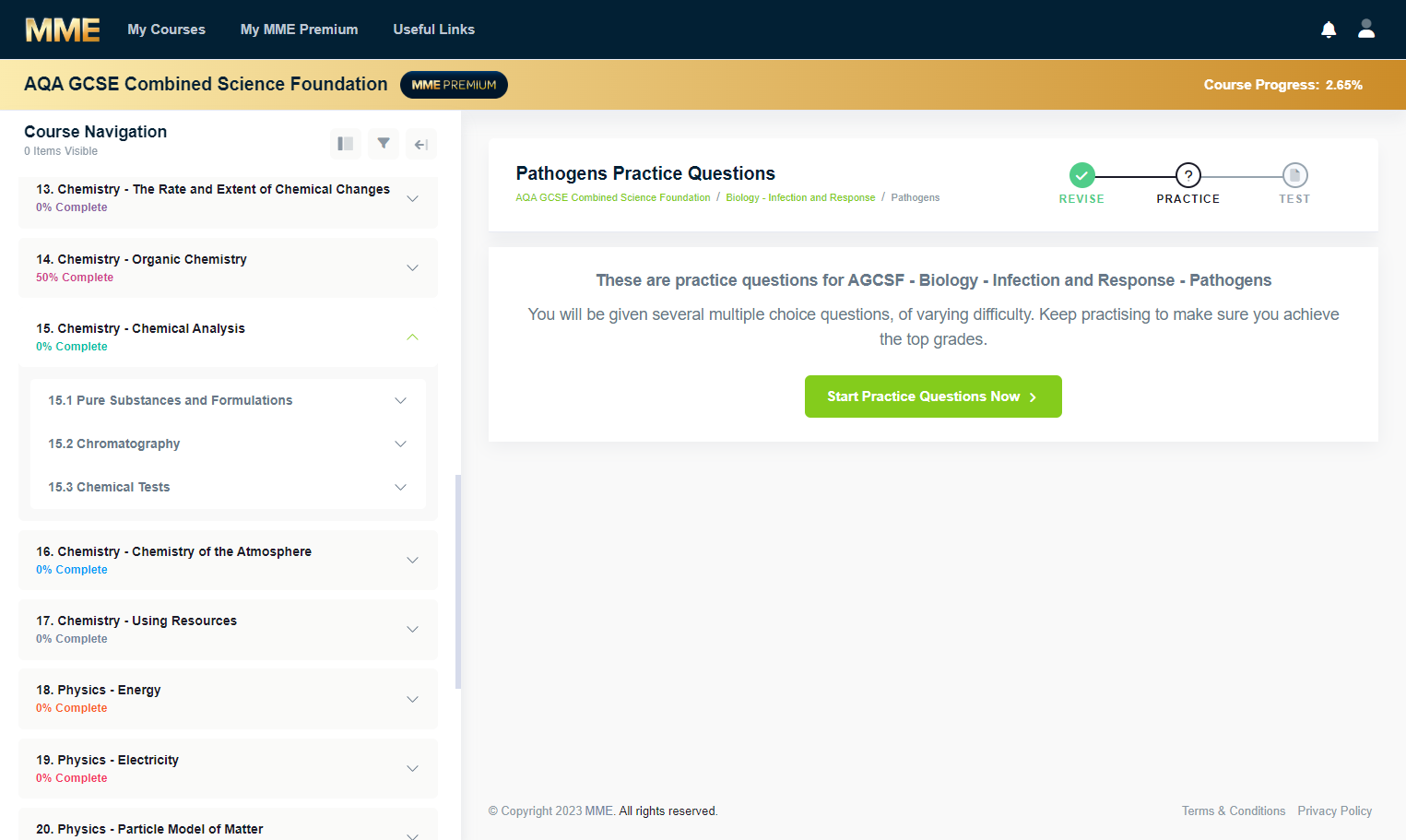Collapse navigation panel with the arrow icon
The image size is (1406, 840).
point(421,144)
